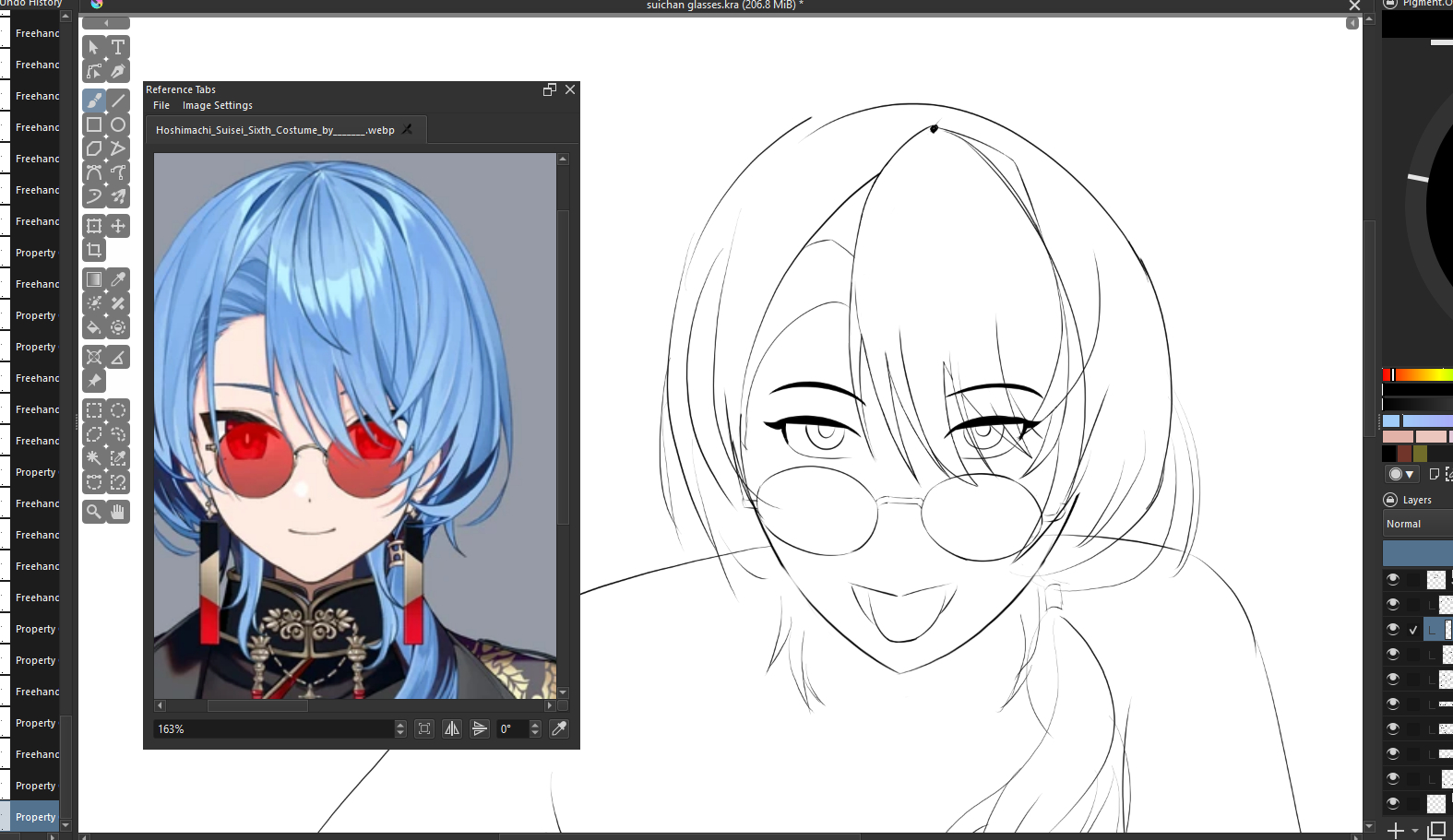Open the Image Settings menu
This screenshot has height=840, width=1453.
(x=217, y=105)
